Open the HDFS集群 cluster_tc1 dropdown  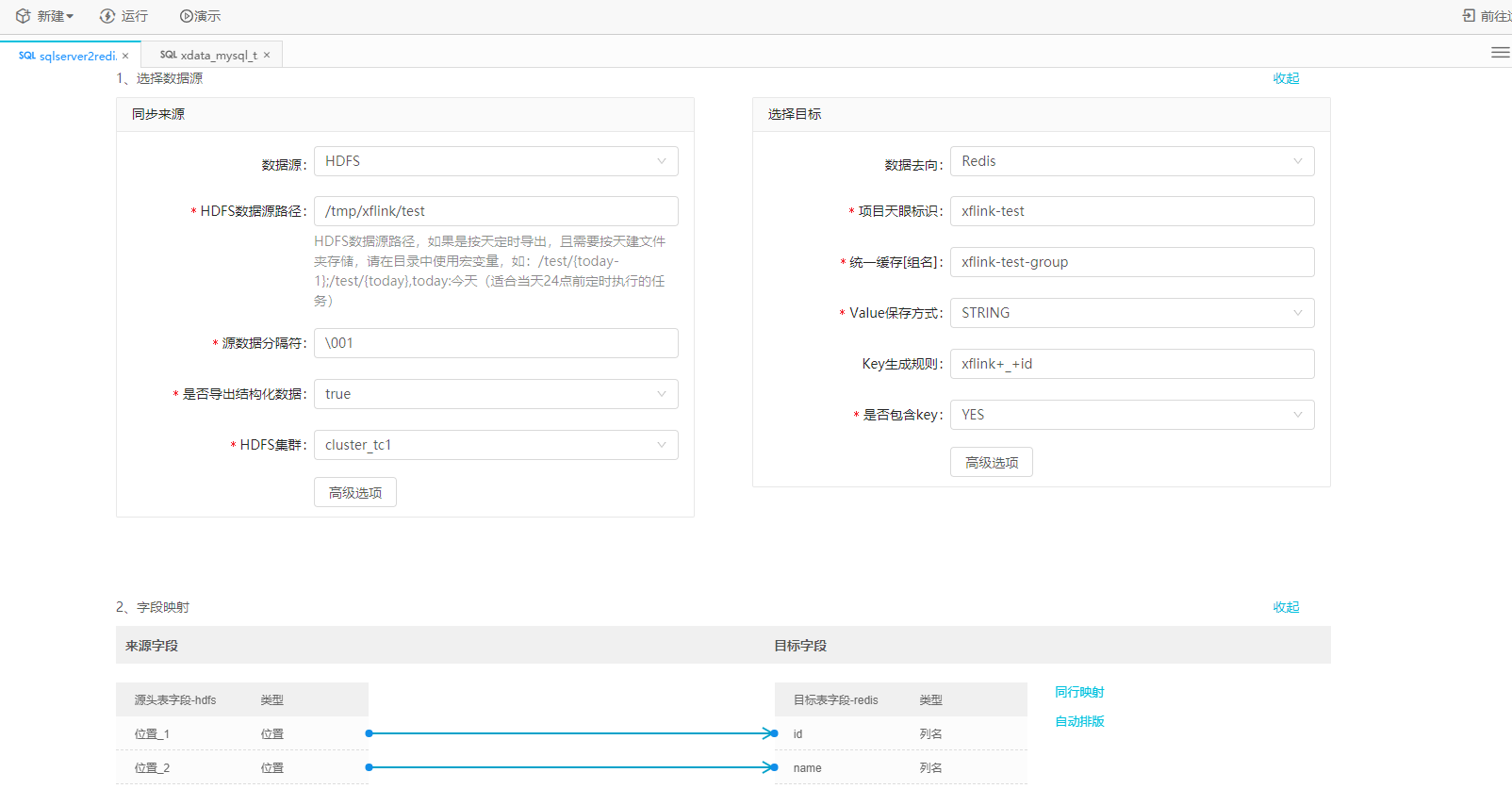tap(496, 445)
